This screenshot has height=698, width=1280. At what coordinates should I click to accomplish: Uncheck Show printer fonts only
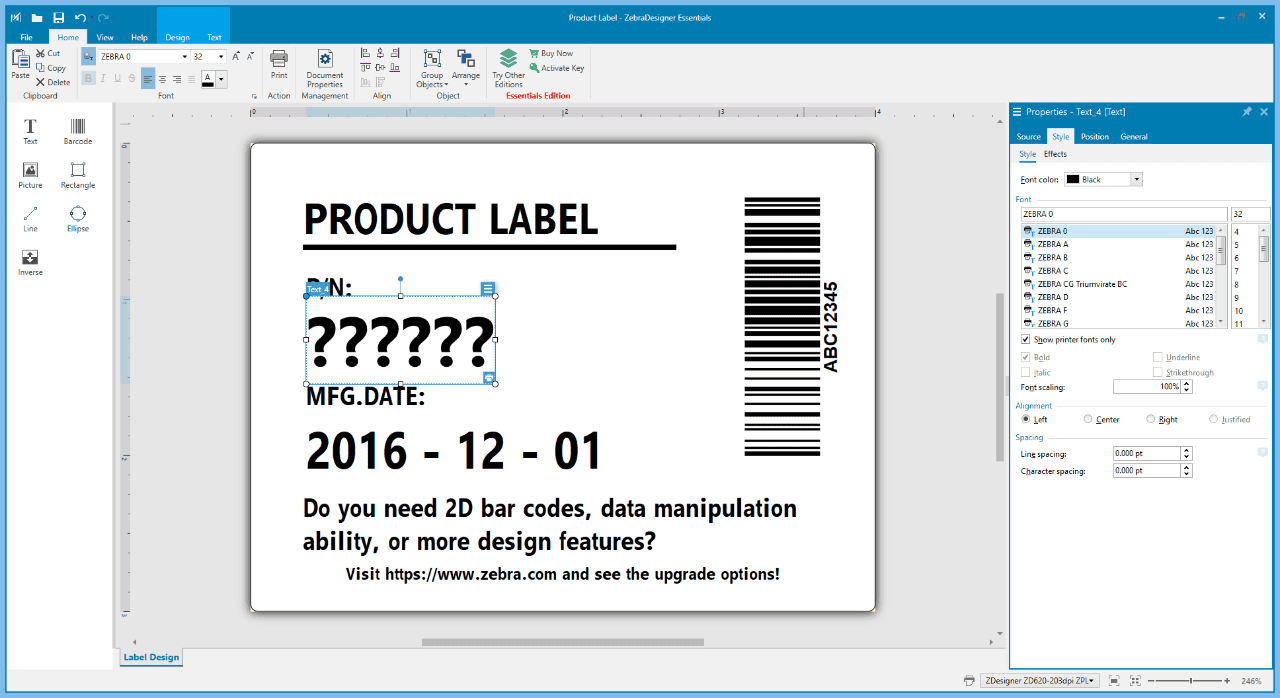click(x=1025, y=338)
